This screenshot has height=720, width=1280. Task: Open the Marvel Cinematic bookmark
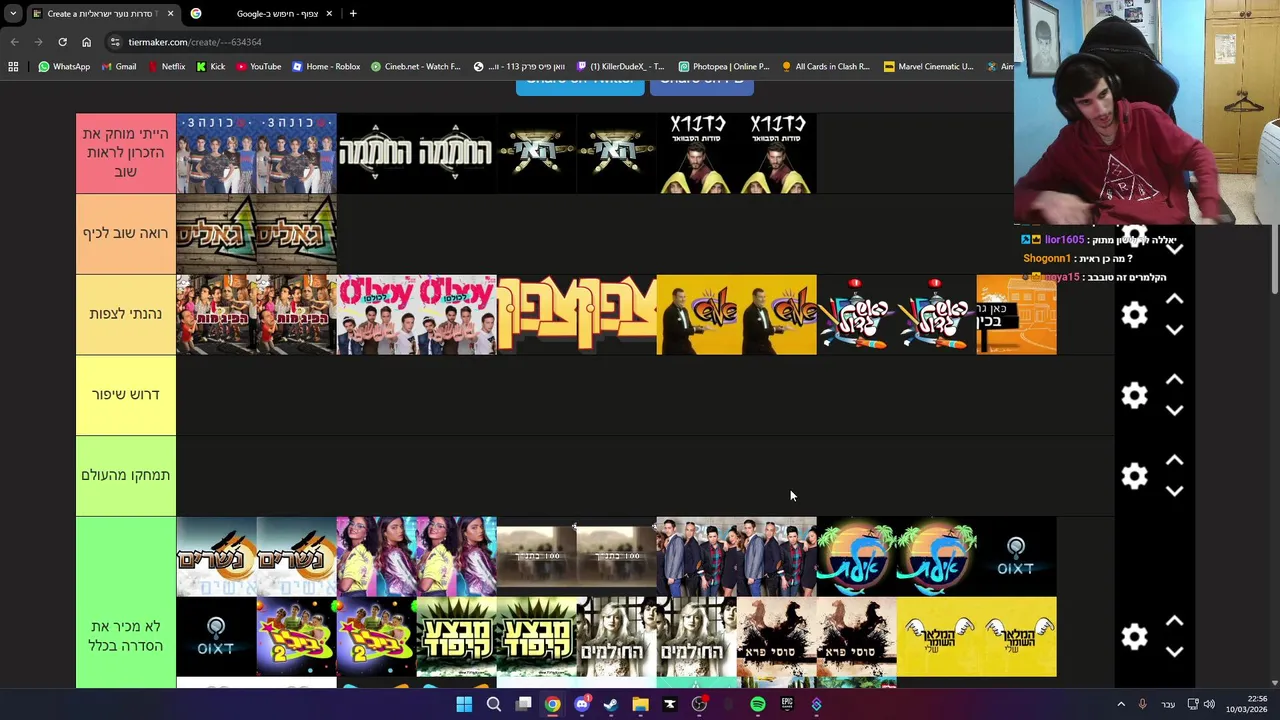click(x=929, y=67)
